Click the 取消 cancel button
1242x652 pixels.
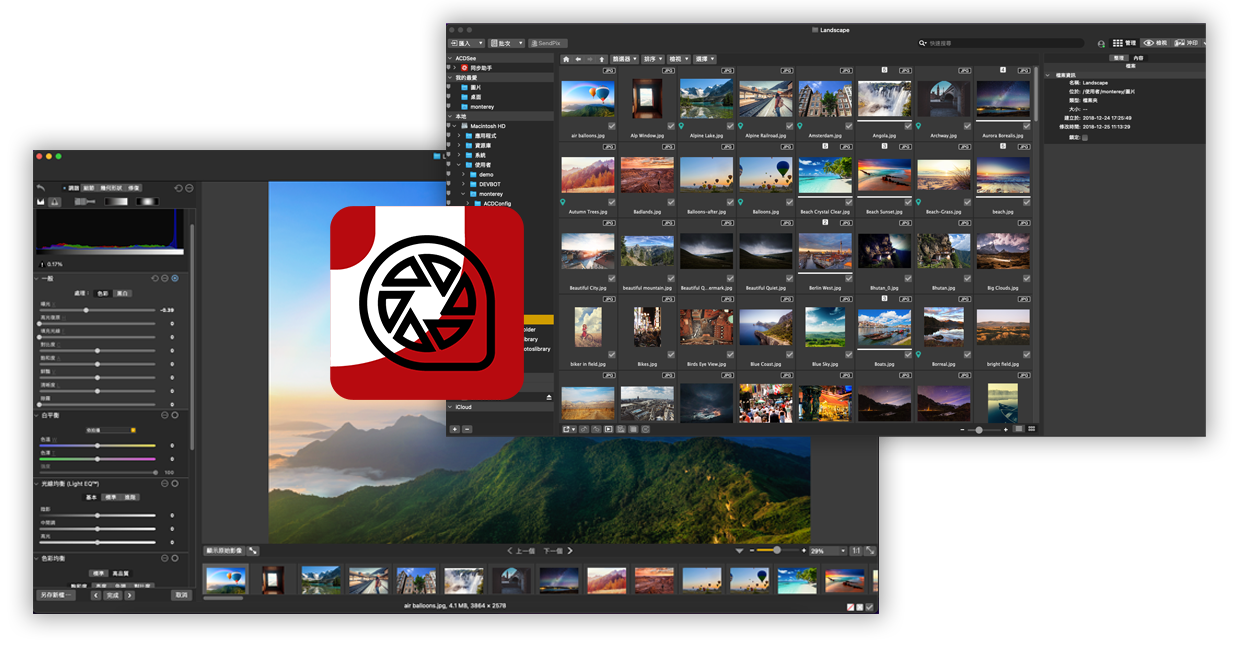(181, 595)
